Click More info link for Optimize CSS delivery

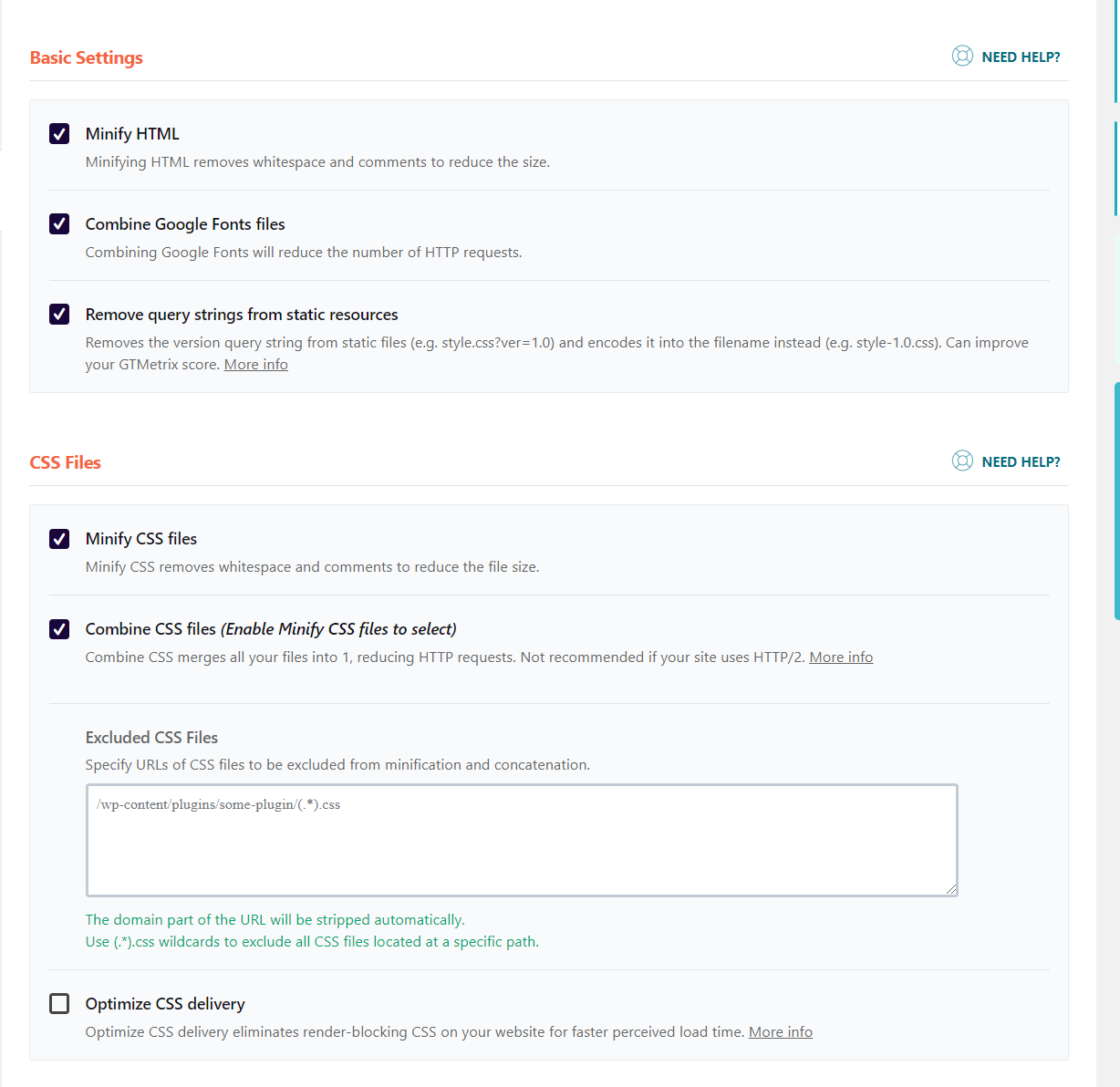pyautogui.click(x=780, y=1032)
